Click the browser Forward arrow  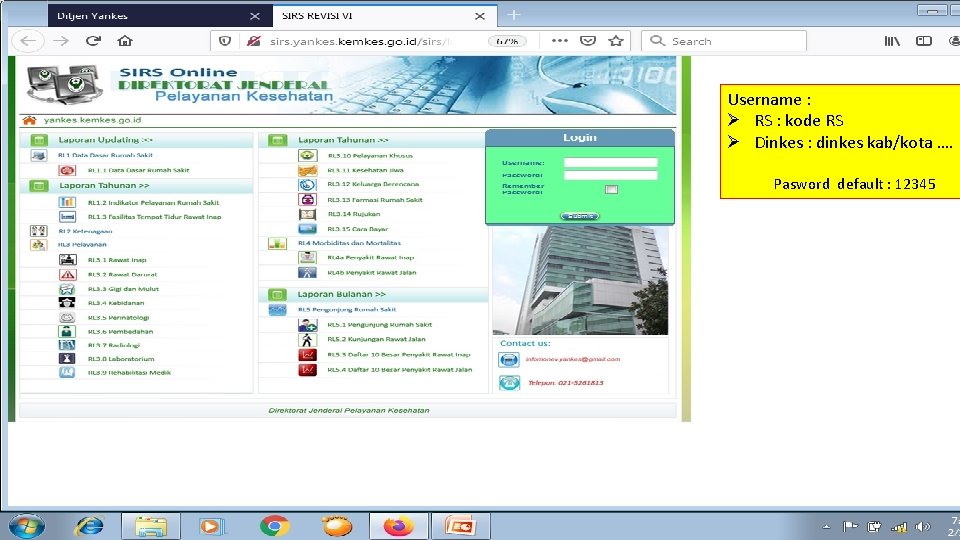61,41
